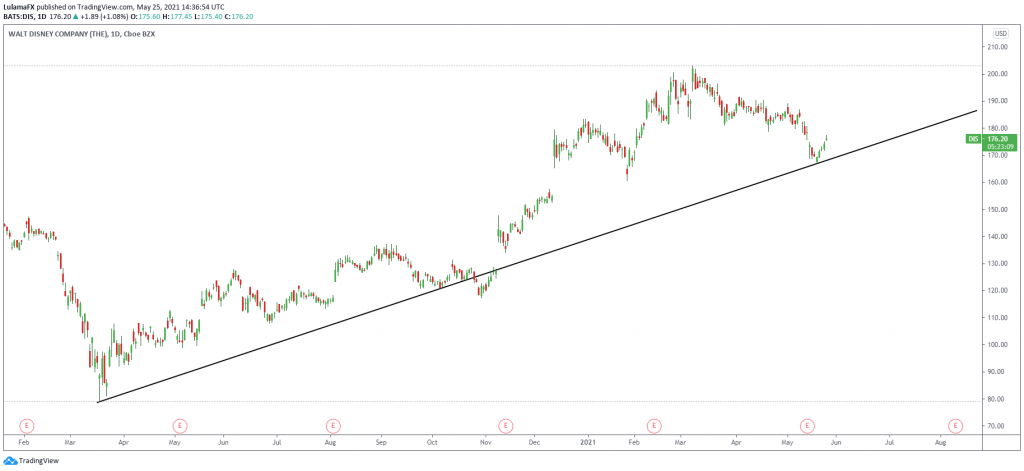Screen dimensions: 1024x471
Task: Click the USD currency label
Action: 1000,33
